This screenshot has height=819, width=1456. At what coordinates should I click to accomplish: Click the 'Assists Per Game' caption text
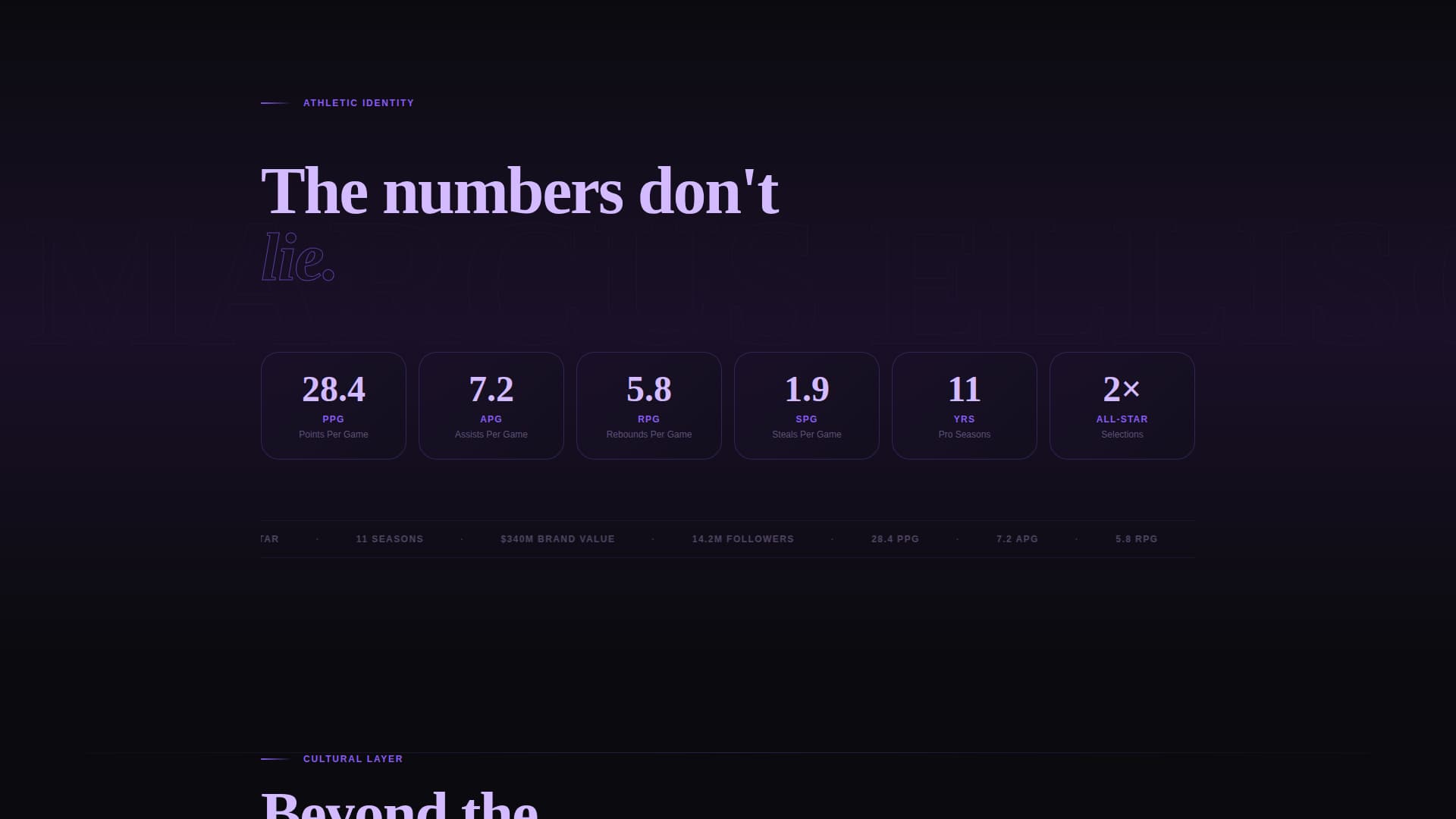point(491,435)
